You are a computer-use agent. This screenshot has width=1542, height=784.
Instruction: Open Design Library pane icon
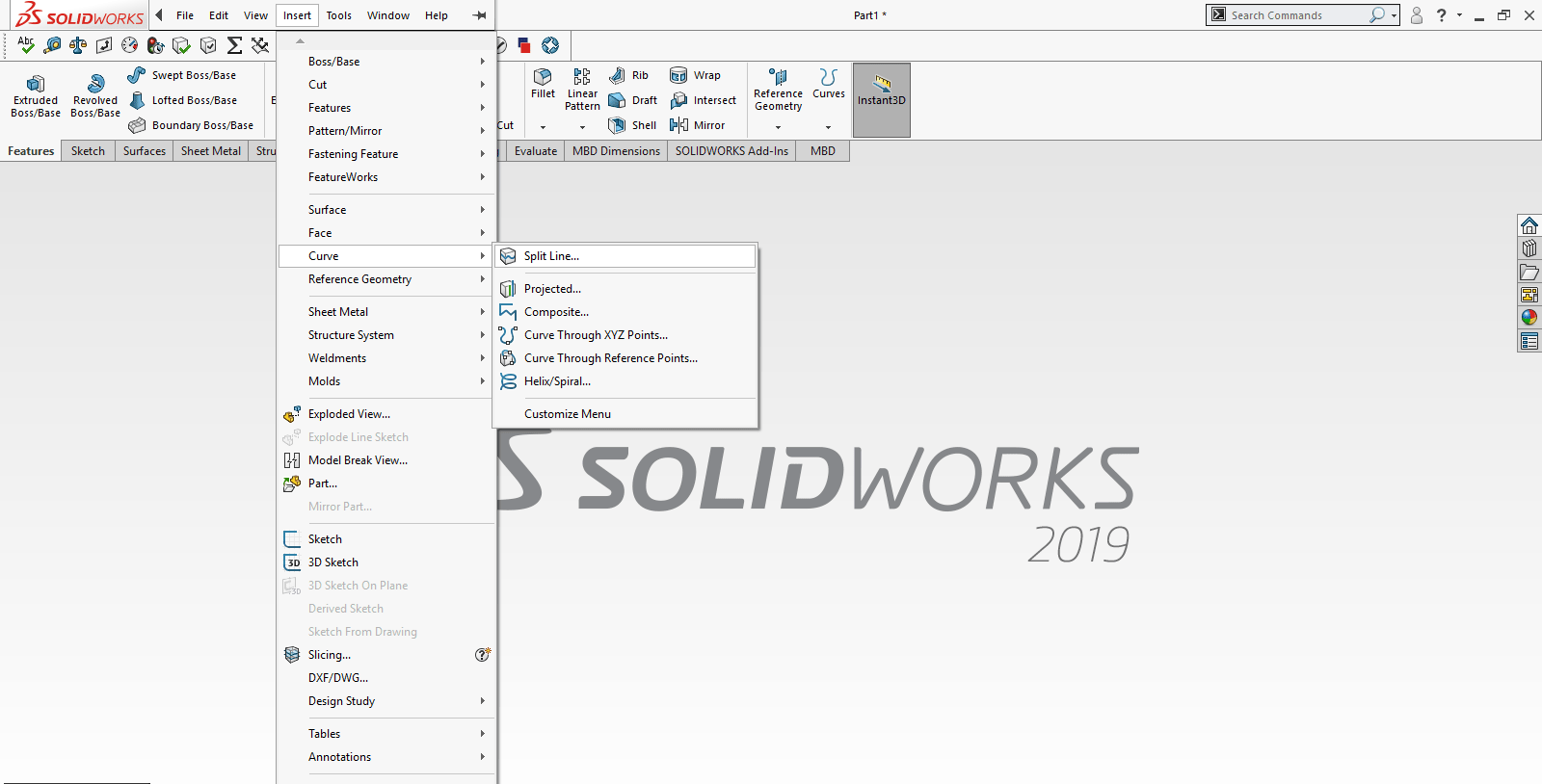point(1529,248)
